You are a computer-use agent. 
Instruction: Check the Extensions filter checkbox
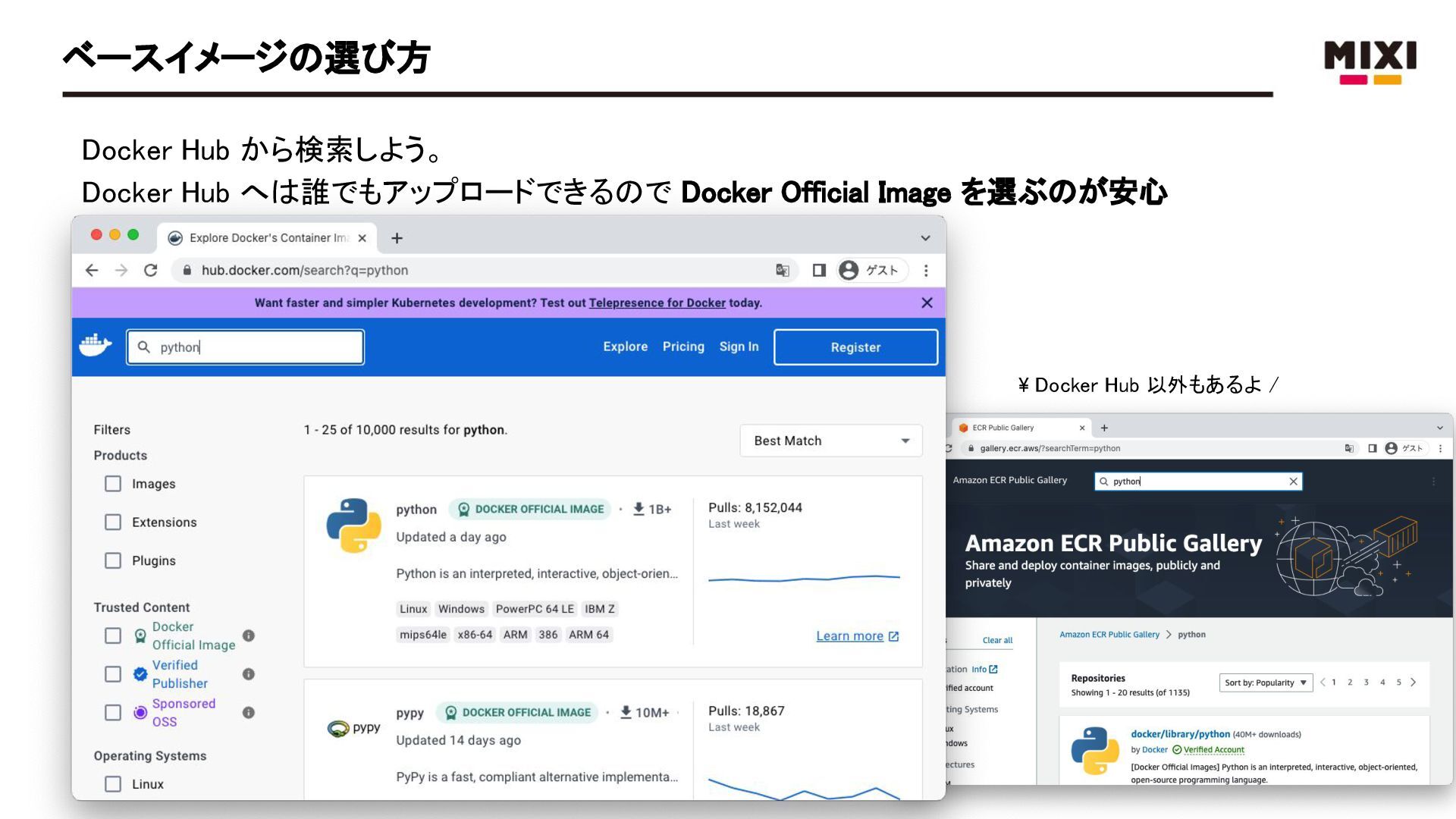113,522
